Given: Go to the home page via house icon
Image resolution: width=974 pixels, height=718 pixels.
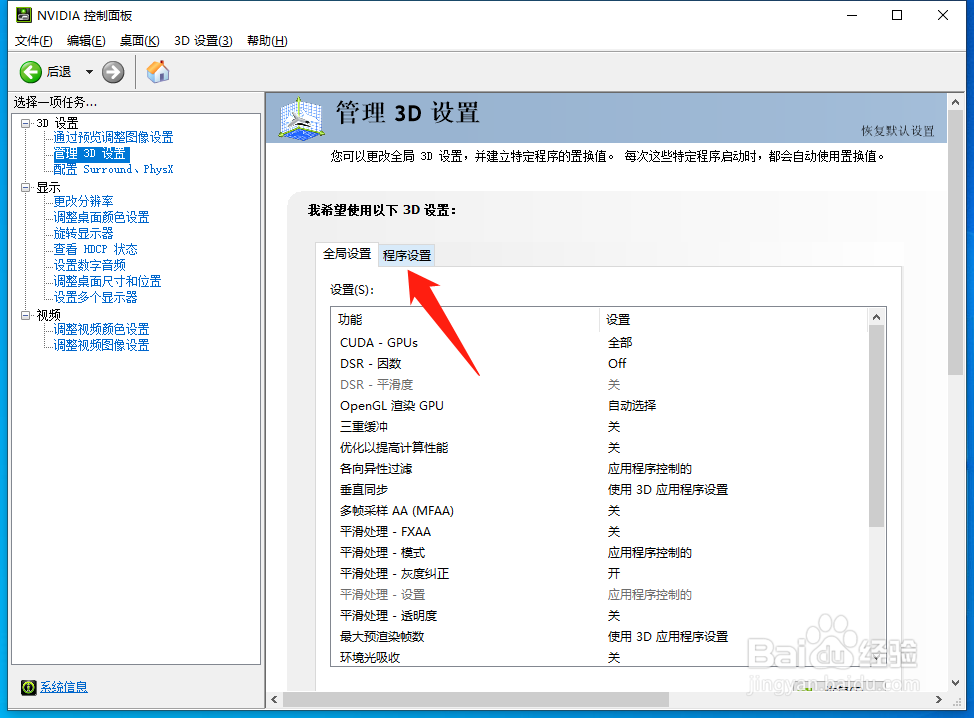Looking at the screenshot, I should click(x=158, y=71).
